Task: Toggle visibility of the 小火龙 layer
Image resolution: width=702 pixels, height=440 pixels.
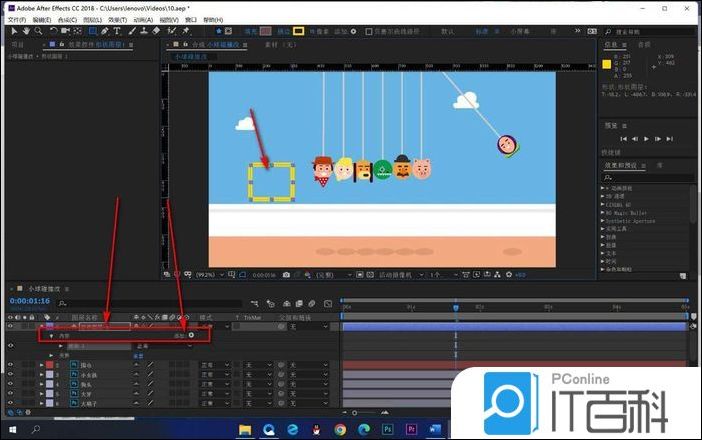Action: tap(11, 375)
